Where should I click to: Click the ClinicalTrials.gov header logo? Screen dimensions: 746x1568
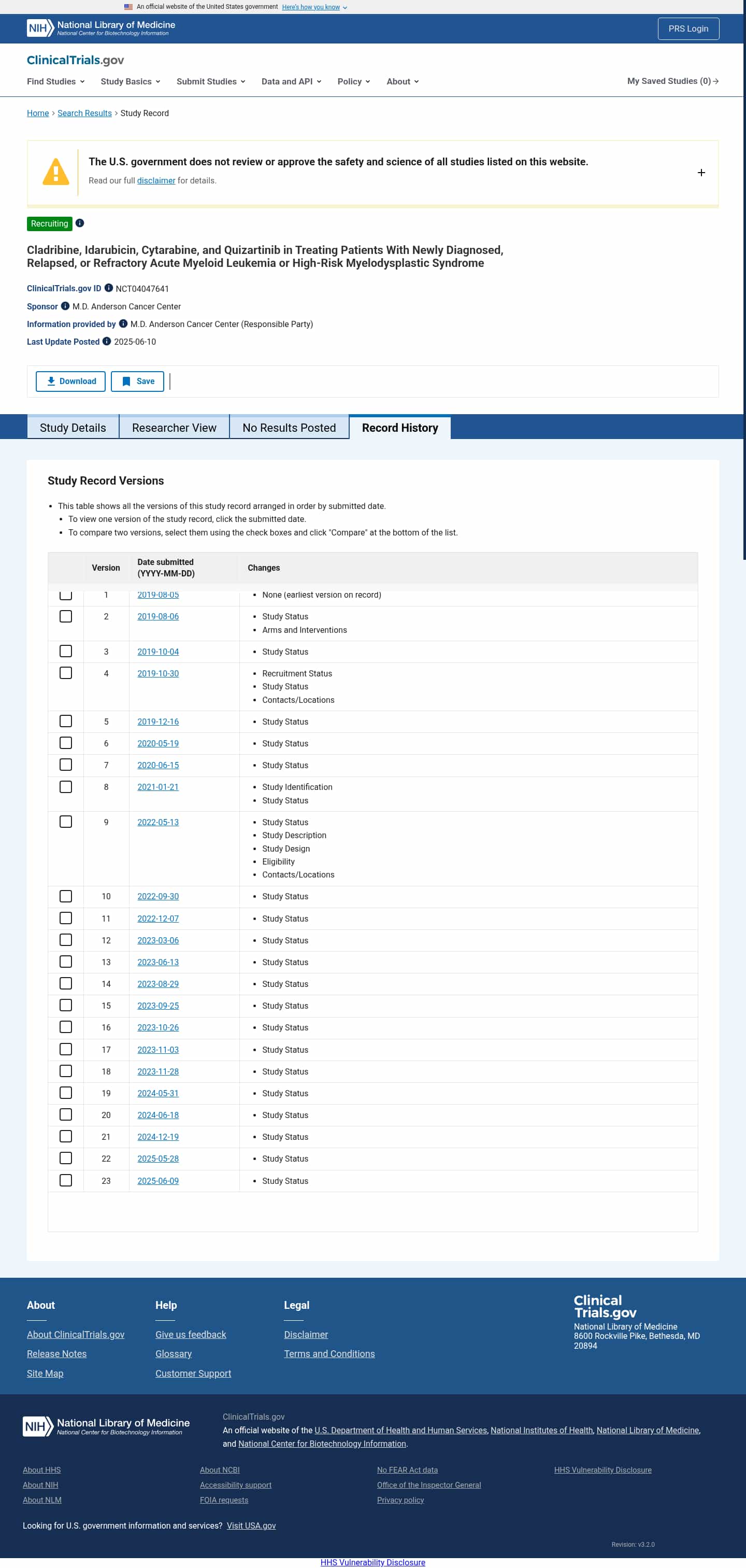tap(76, 60)
